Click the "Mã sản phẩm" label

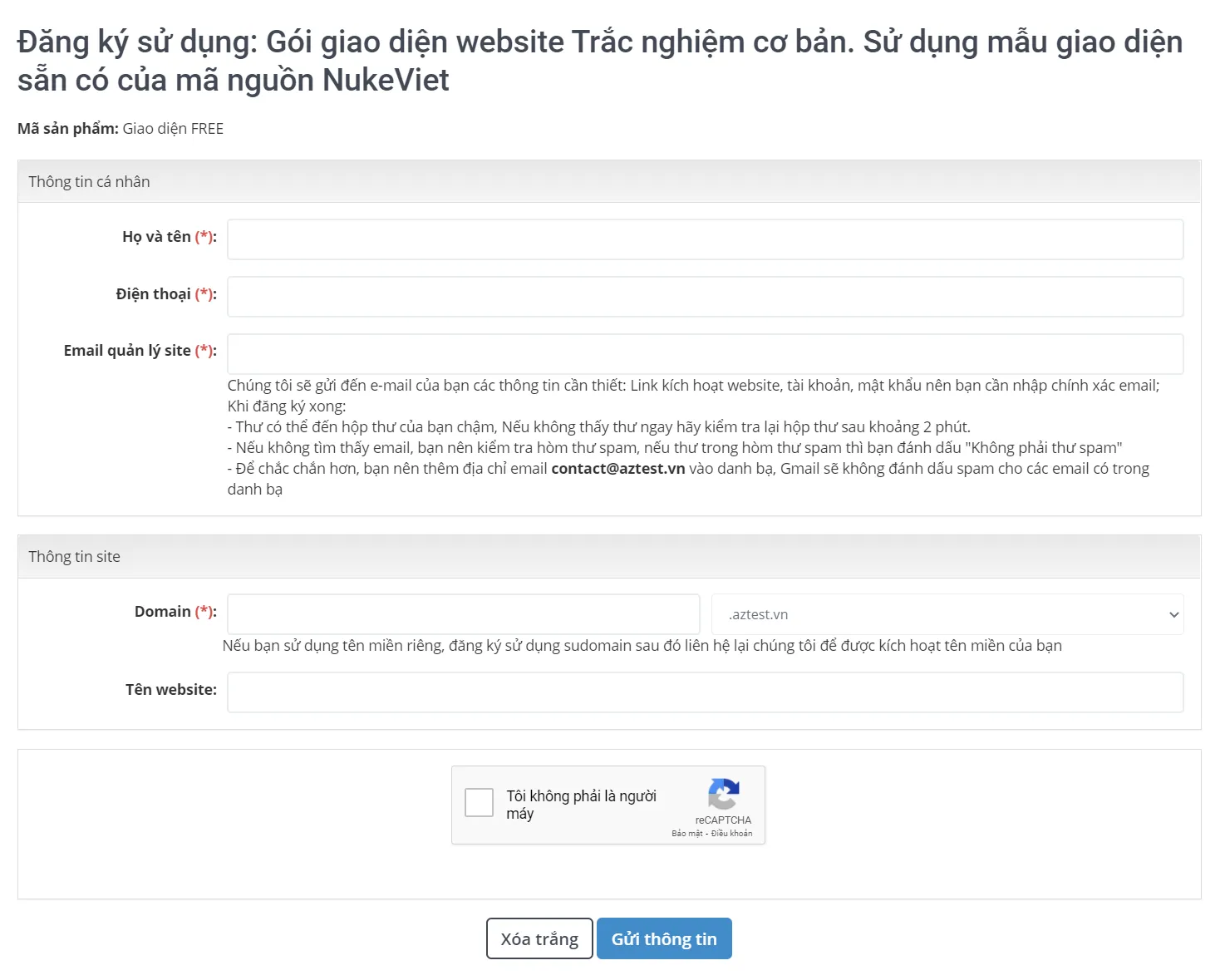click(x=66, y=128)
